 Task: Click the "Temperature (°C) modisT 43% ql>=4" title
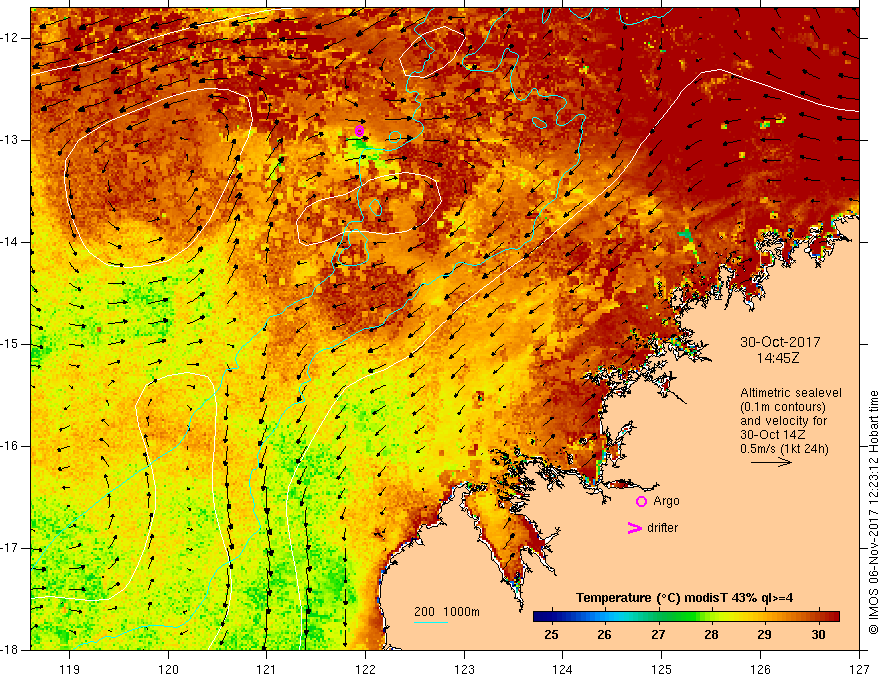pyautogui.click(x=684, y=598)
